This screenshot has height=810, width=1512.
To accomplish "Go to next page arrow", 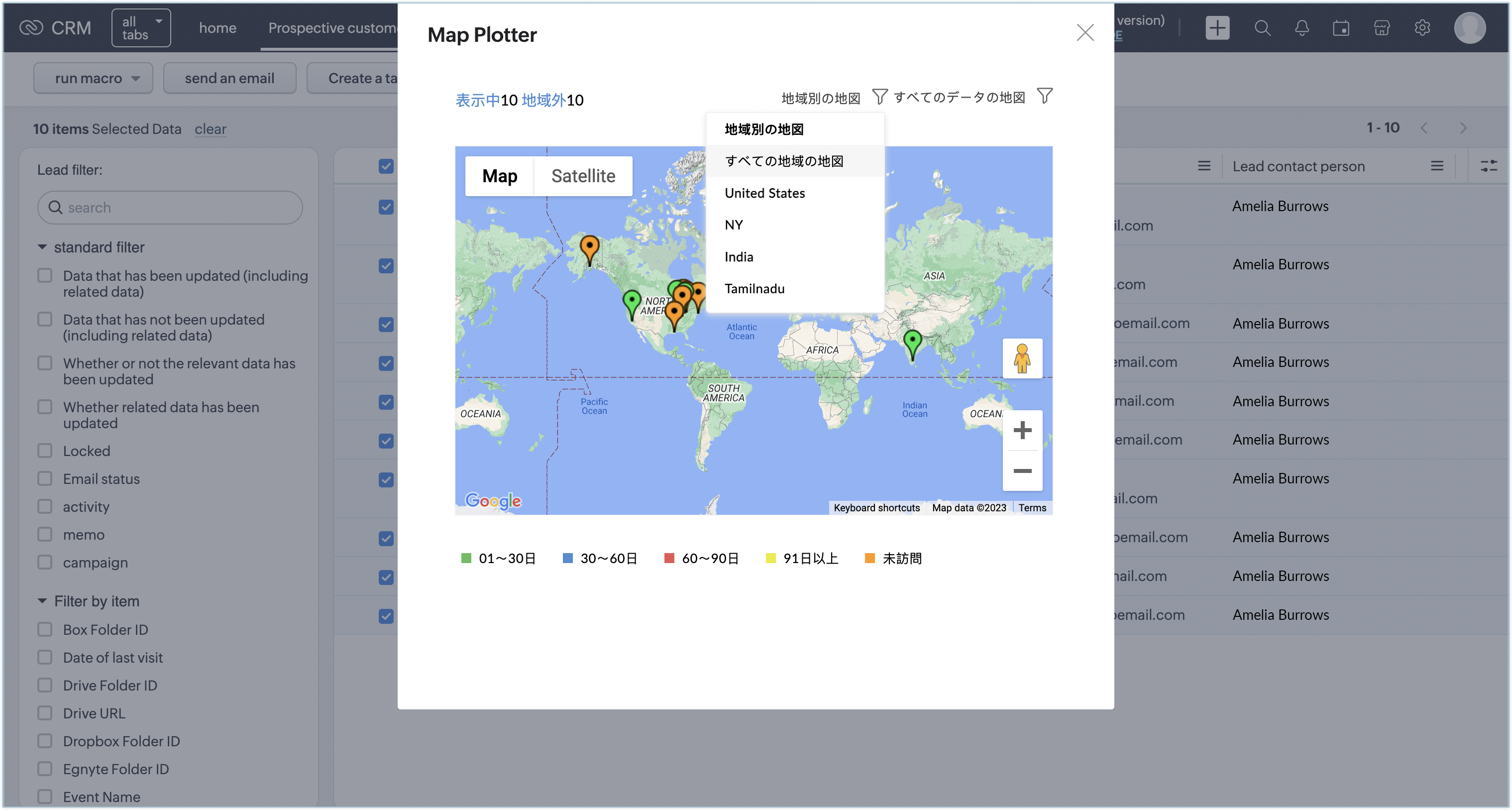I will click(1463, 128).
